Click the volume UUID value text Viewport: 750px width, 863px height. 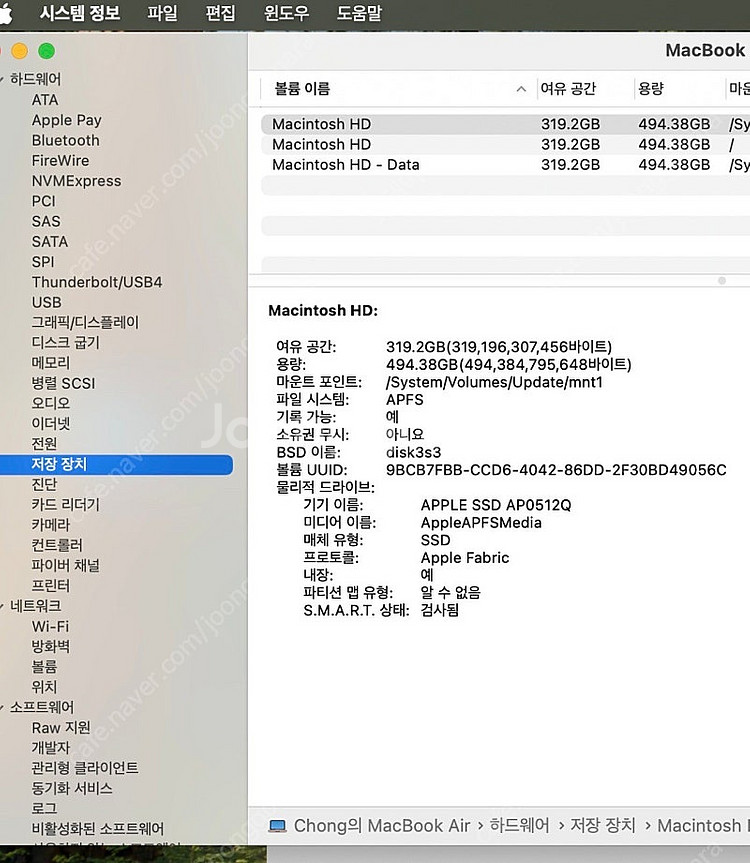coord(556,470)
